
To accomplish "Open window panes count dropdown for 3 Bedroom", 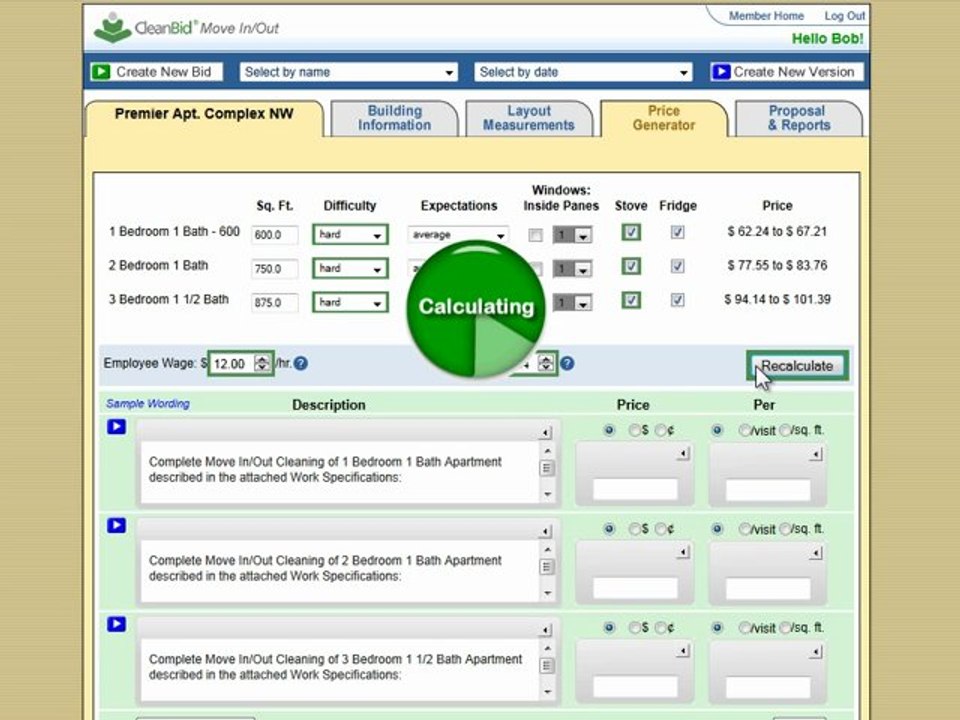I will click(572, 302).
